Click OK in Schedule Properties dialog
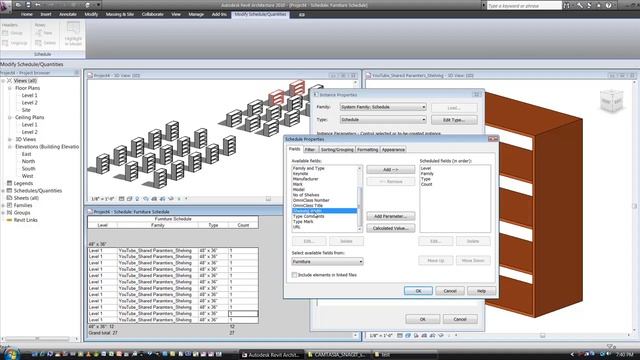The width and height of the screenshot is (640, 360). (418, 291)
